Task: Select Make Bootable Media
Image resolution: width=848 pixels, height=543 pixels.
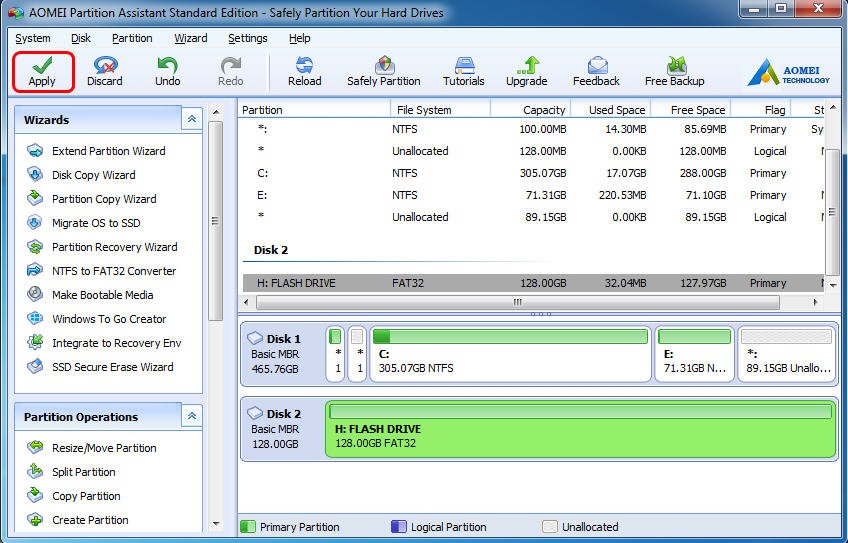Action: 90,295
